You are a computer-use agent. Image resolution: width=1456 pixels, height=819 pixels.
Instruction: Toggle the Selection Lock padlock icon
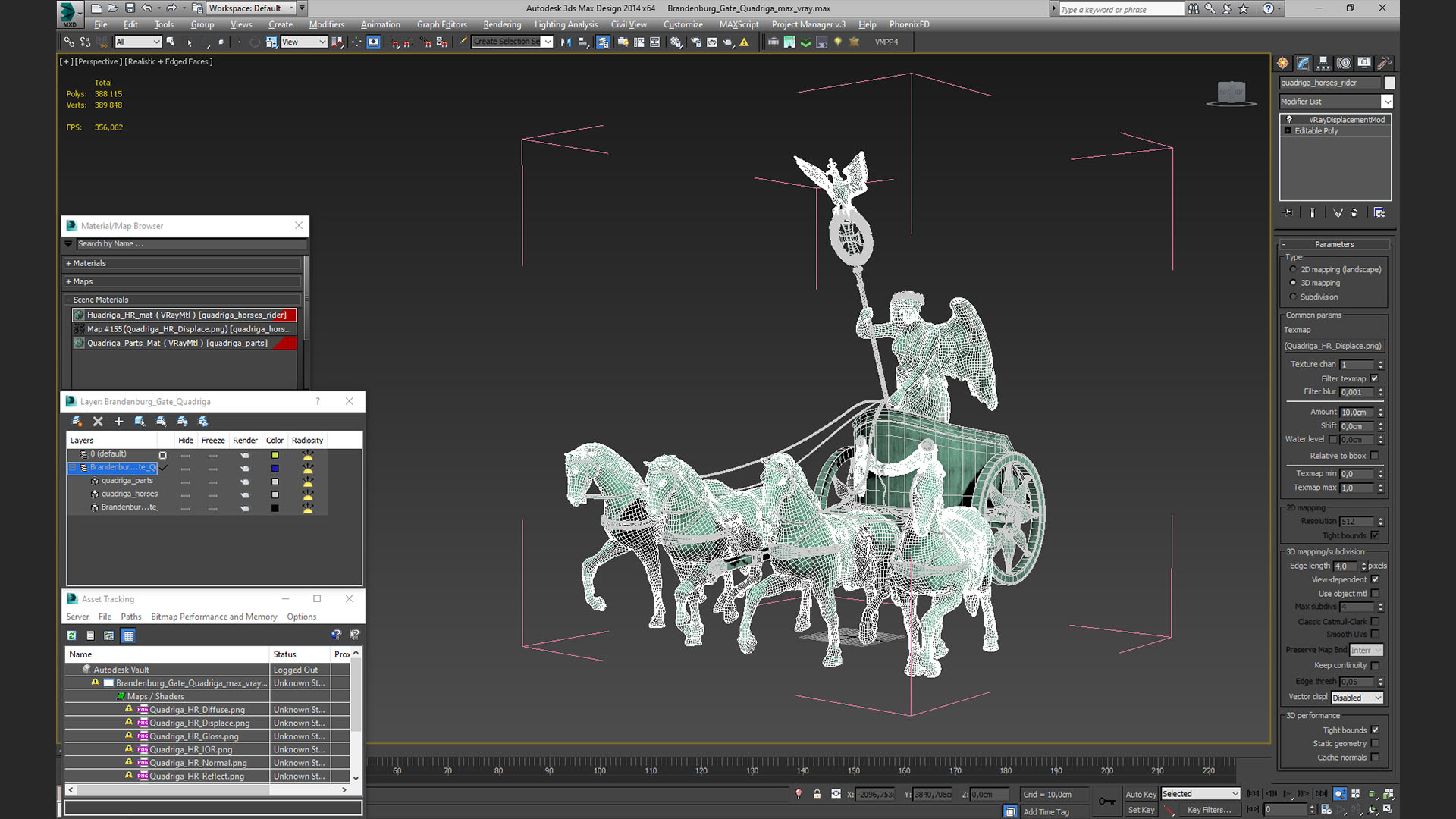817,794
